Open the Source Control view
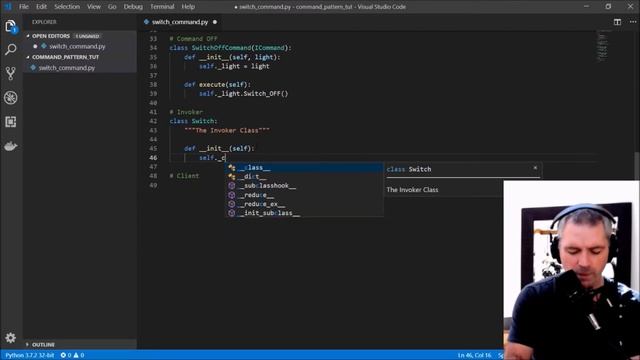 coord(11,73)
